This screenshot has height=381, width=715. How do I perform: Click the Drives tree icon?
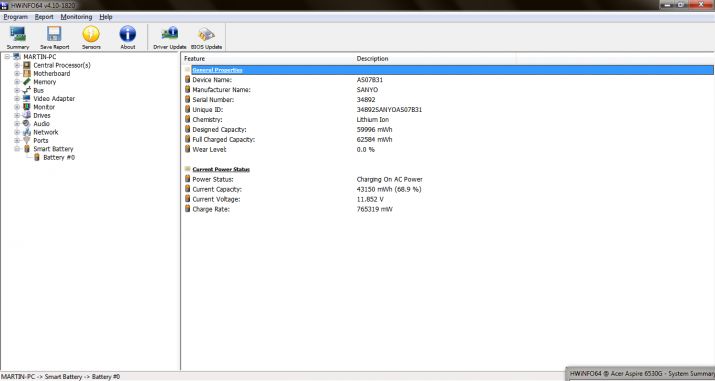pos(26,115)
